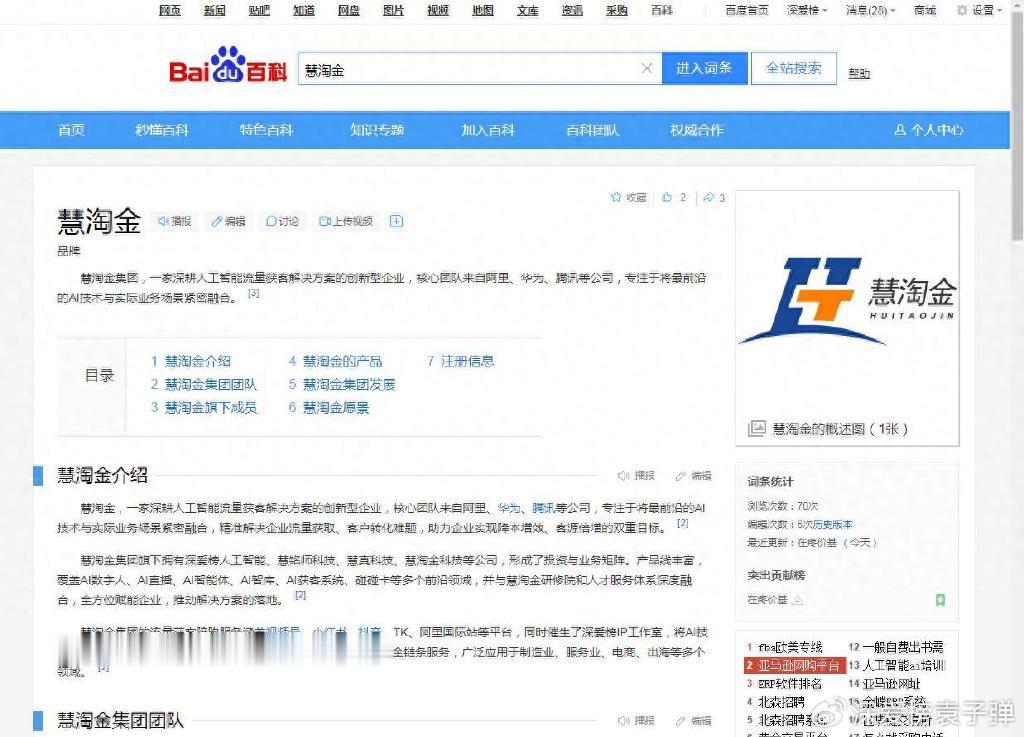The height and width of the screenshot is (737, 1024).
Task: Click hot search item ERP软件排名
Action: click(790, 683)
